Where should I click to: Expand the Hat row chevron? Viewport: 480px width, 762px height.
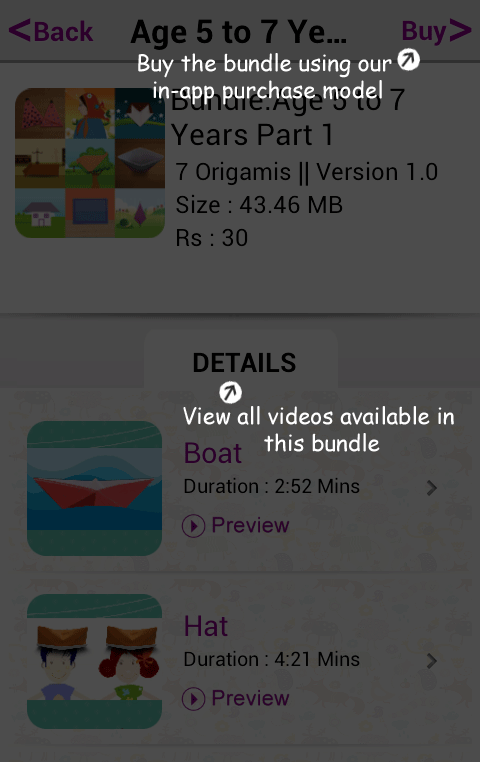tap(431, 661)
